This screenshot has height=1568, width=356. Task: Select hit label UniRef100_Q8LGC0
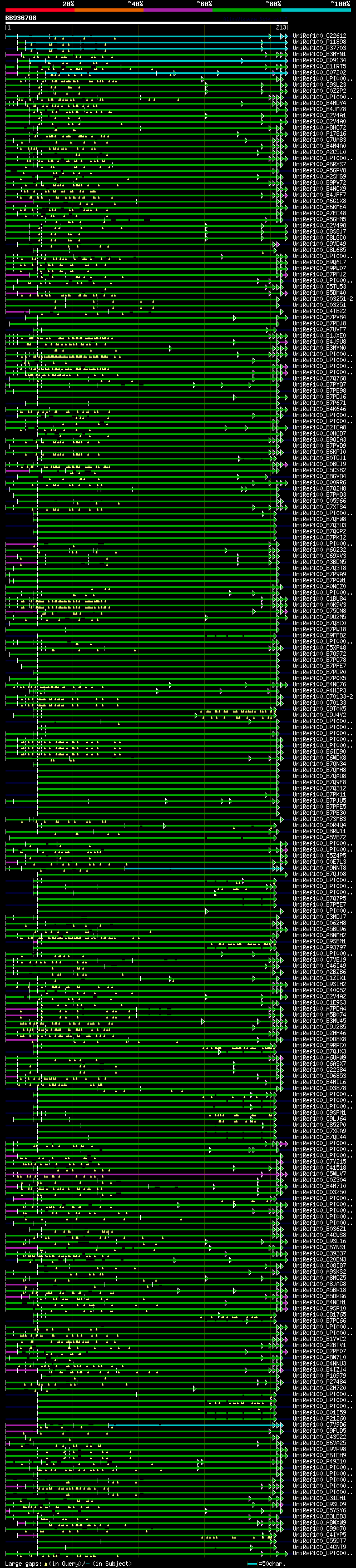(x=319, y=238)
